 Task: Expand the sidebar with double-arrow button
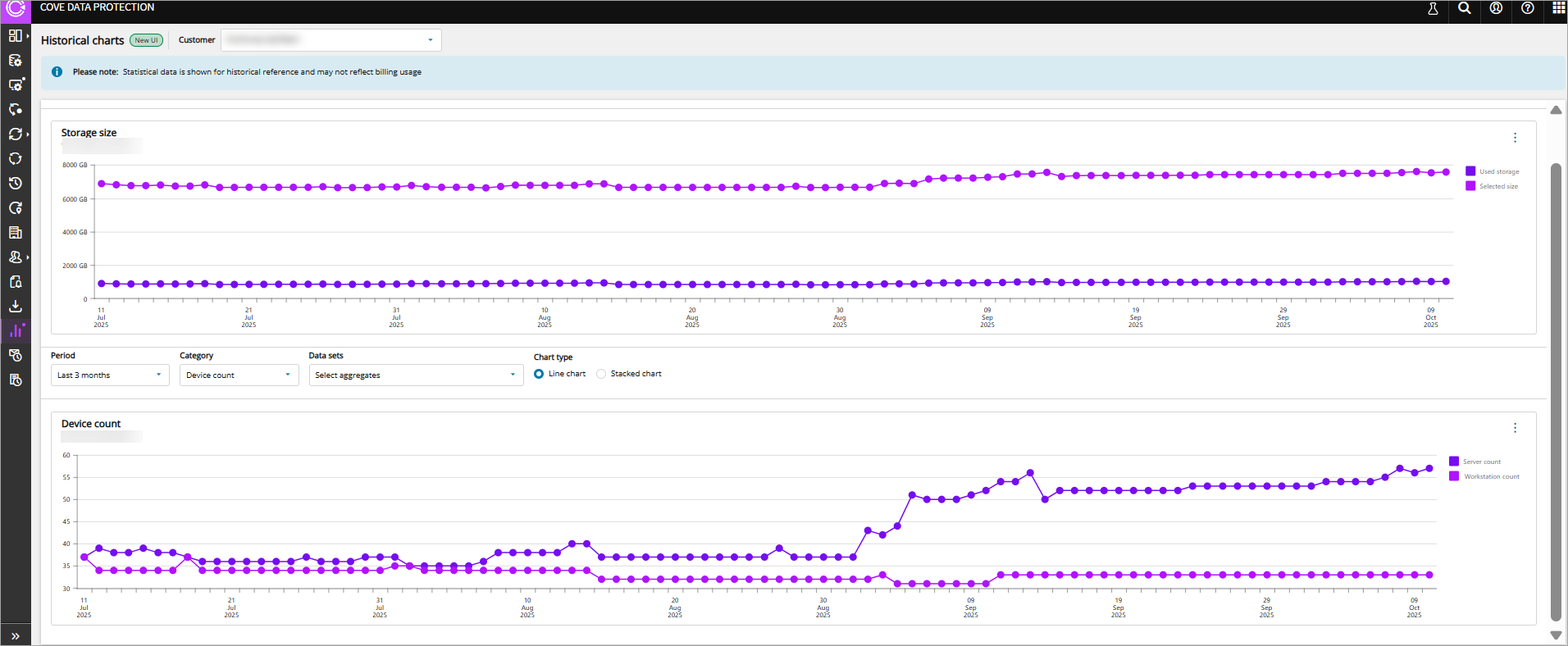tap(15, 636)
